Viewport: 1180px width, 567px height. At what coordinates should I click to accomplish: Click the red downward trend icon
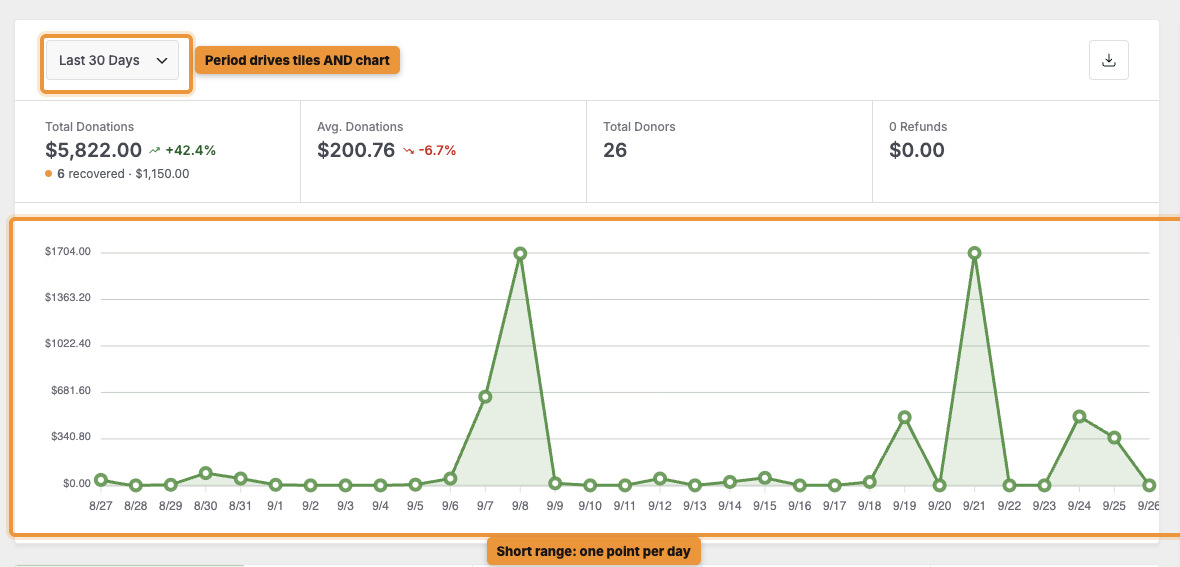tap(409, 151)
